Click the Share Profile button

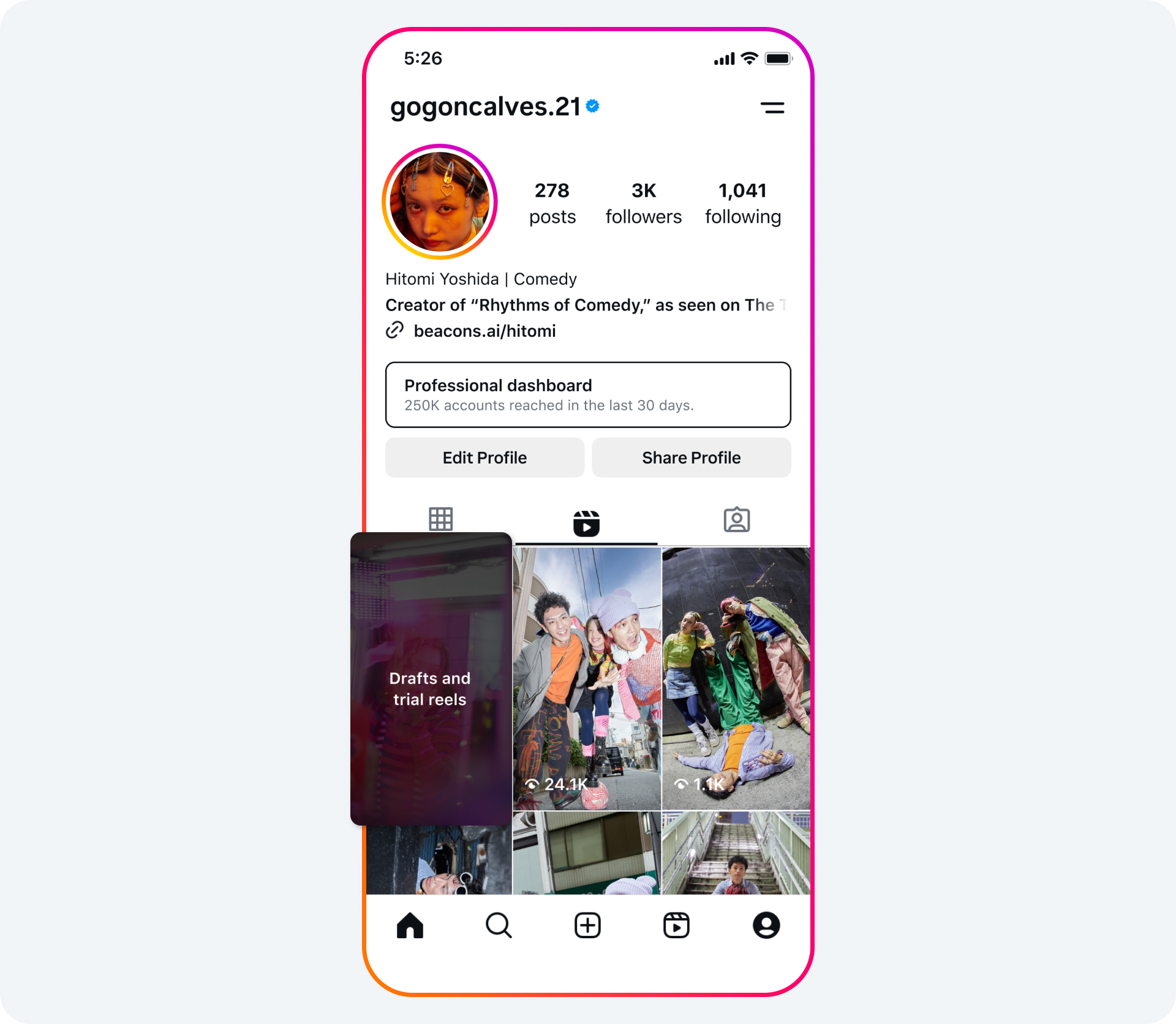coord(691,457)
